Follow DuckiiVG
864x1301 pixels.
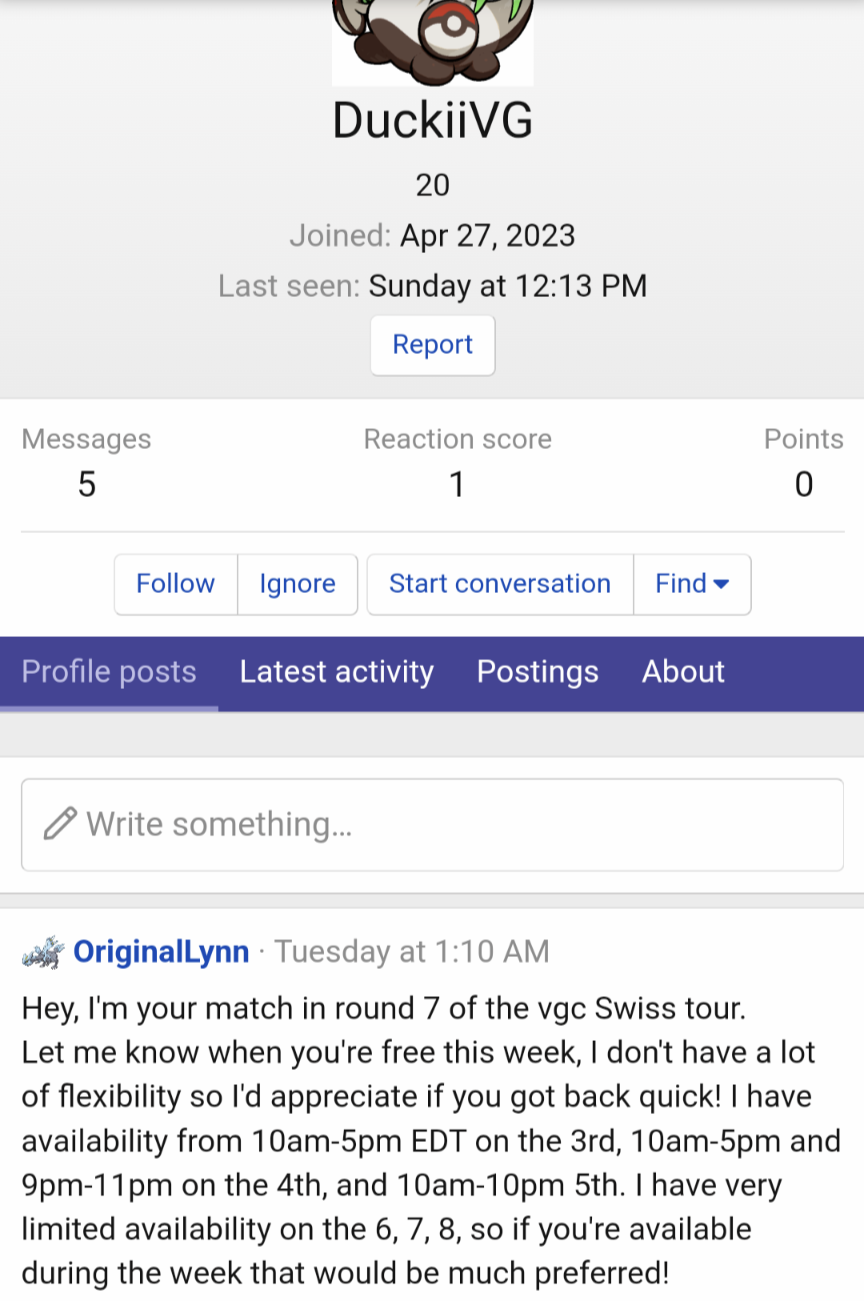click(x=175, y=584)
